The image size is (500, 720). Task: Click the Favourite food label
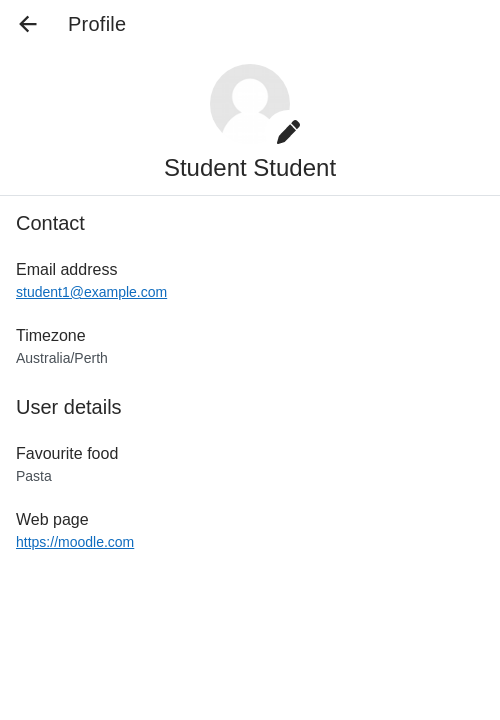[67, 454]
